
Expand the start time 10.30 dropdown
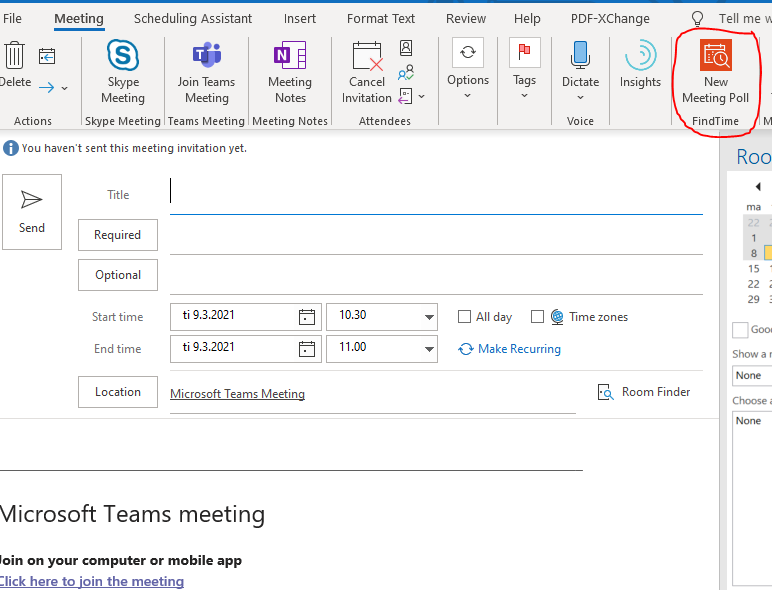coord(429,317)
